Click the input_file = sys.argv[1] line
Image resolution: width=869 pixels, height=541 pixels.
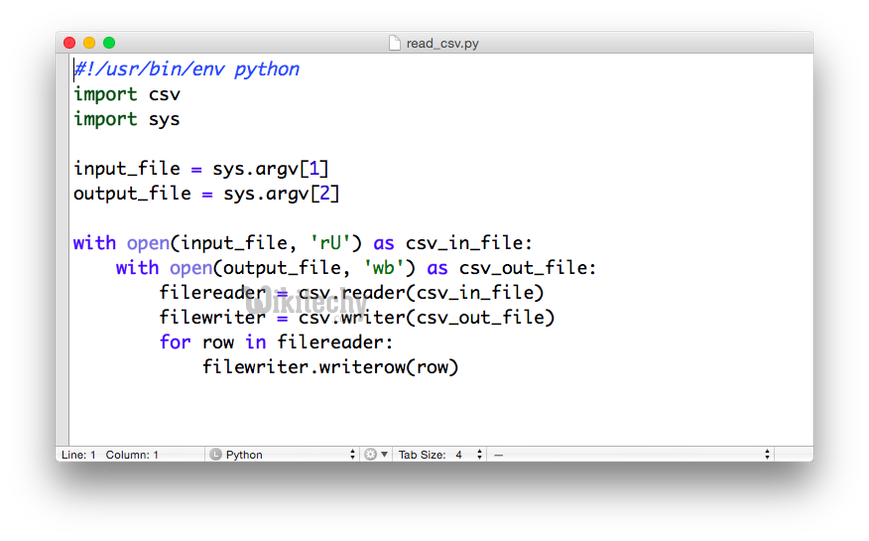201,169
